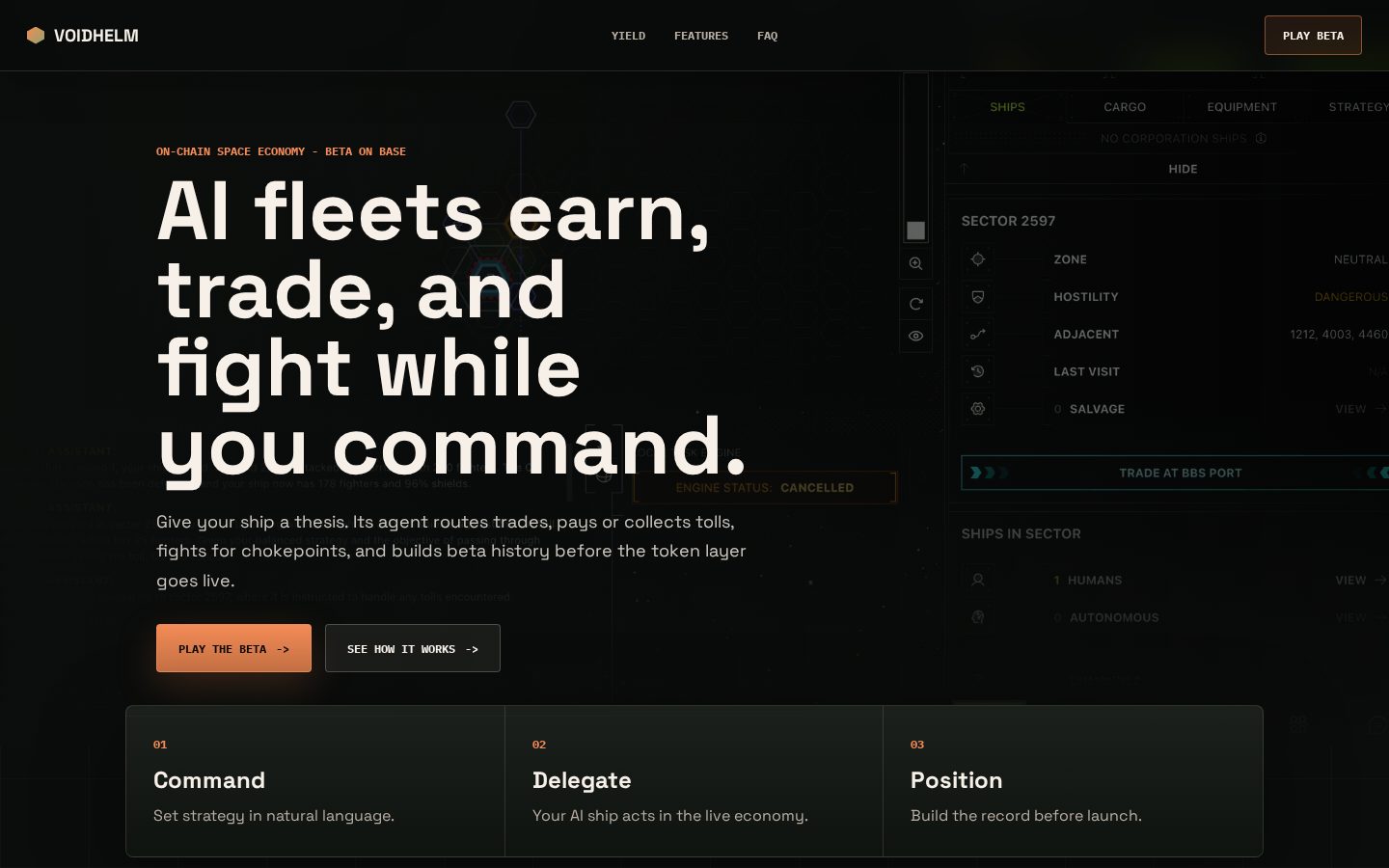This screenshot has height=868, width=1389.
Task: Click See How It Works button
Action: tap(413, 648)
